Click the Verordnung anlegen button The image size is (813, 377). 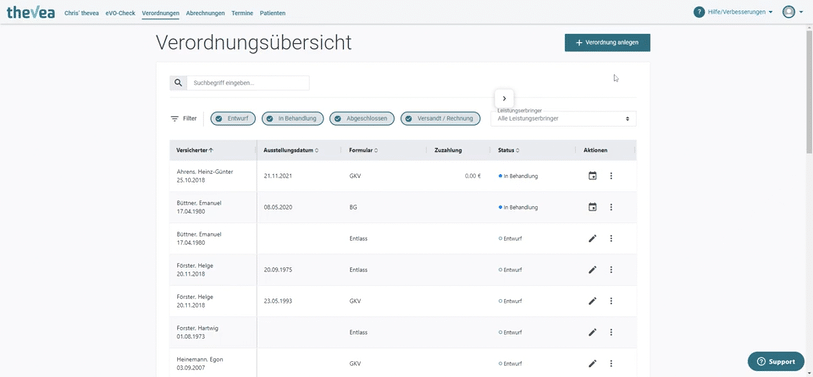(x=607, y=43)
